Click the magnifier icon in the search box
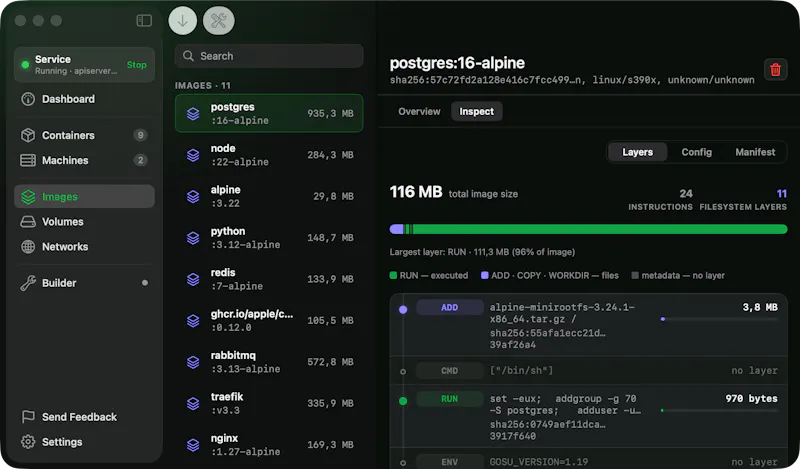This screenshot has height=469, width=800. (188, 56)
